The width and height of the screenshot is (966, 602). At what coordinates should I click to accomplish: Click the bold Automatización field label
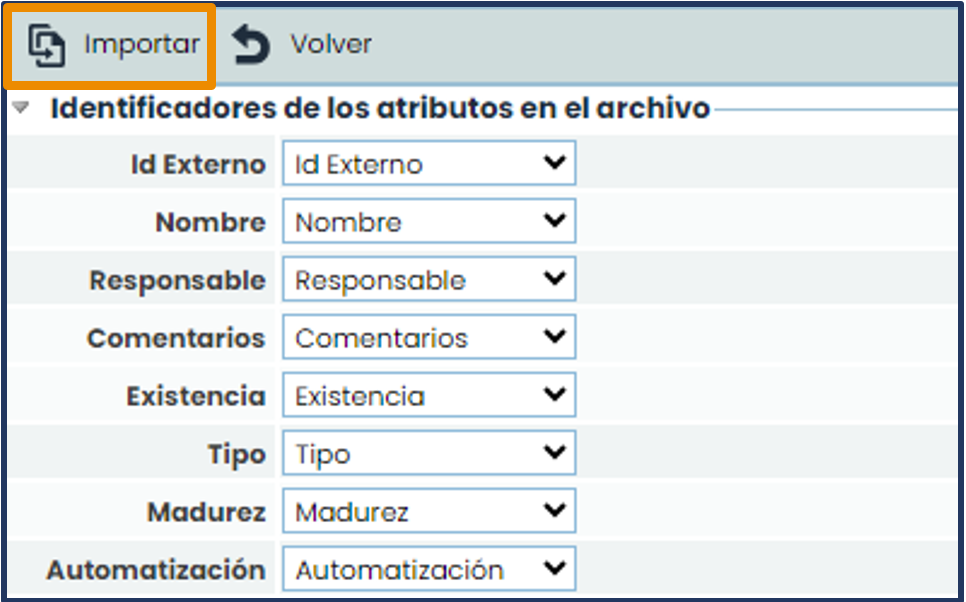tap(156, 570)
